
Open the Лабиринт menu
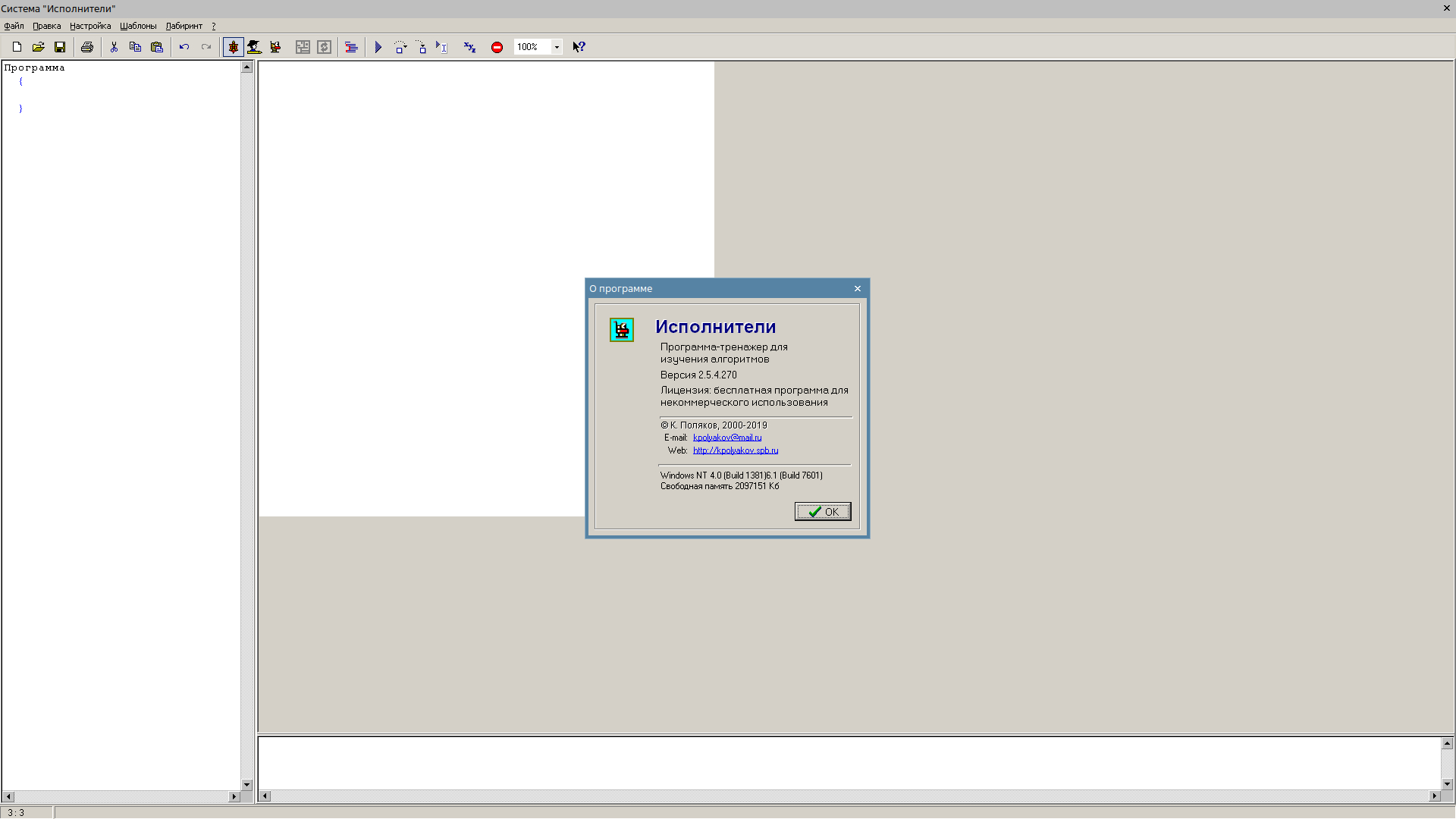[184, 26]
